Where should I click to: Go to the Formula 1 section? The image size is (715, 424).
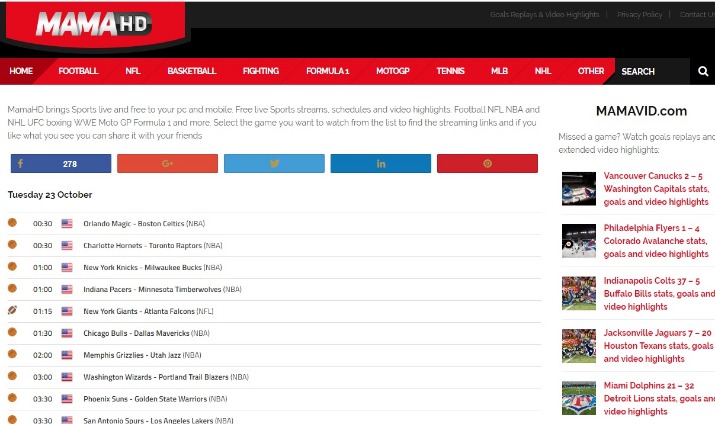click(x=327, y=71)
